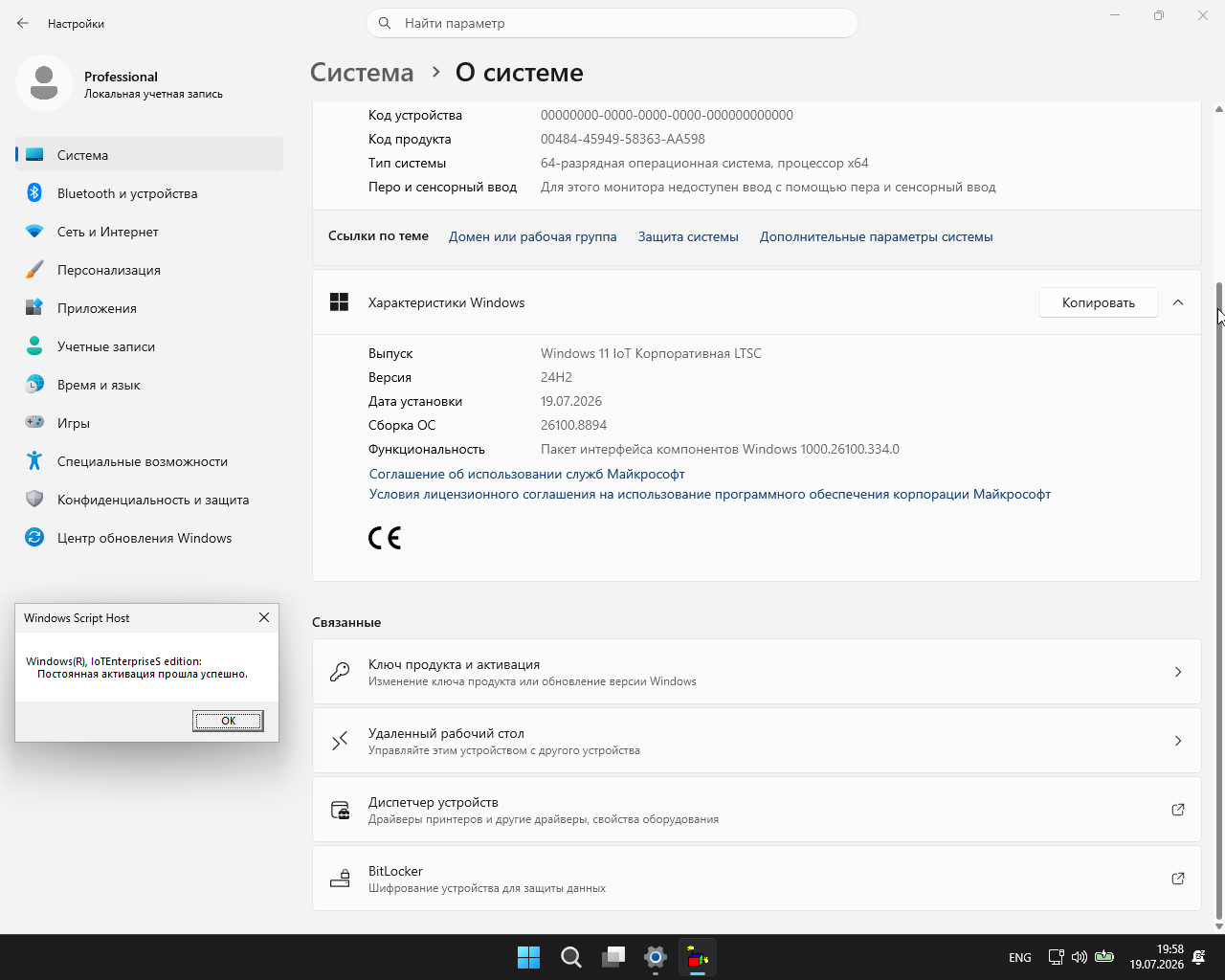Viewport: 1225px width, 980px height.
Task: Click the remote desktop arrows icon
Action: click(340, 741)
